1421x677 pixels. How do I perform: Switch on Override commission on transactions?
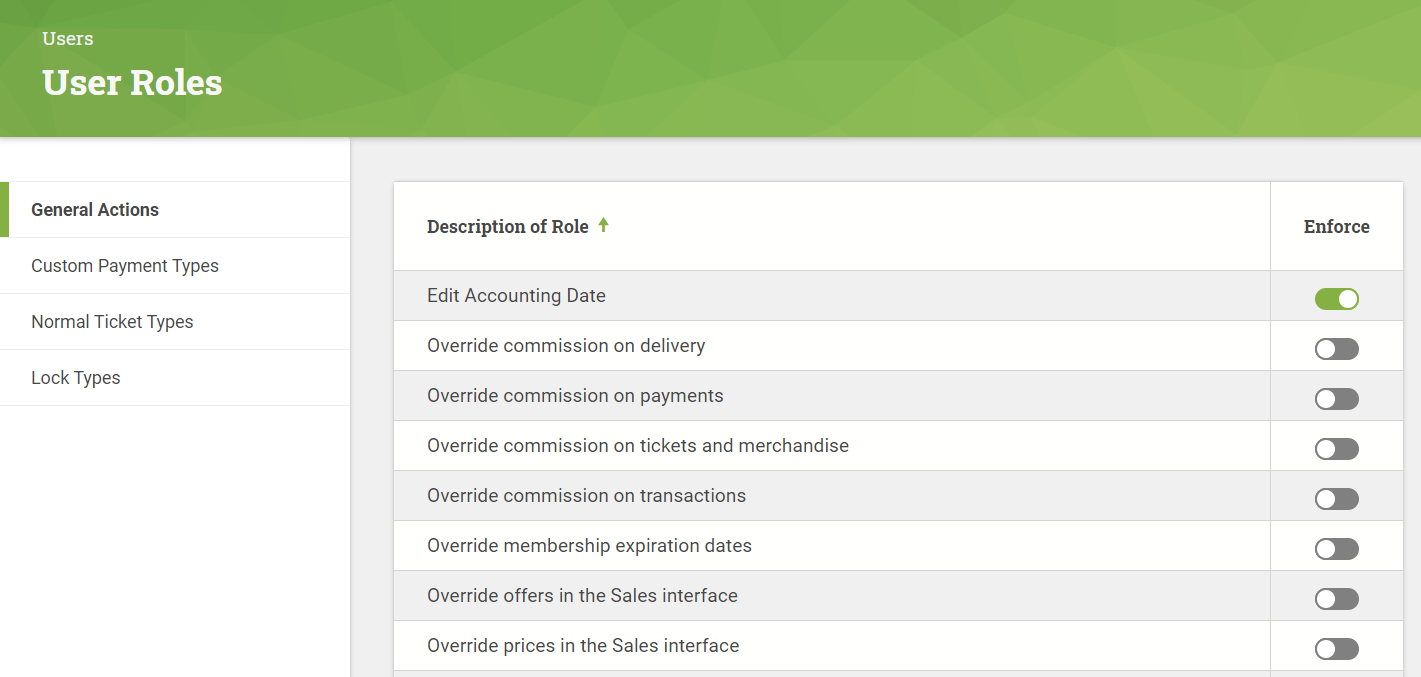point(1336,499)
